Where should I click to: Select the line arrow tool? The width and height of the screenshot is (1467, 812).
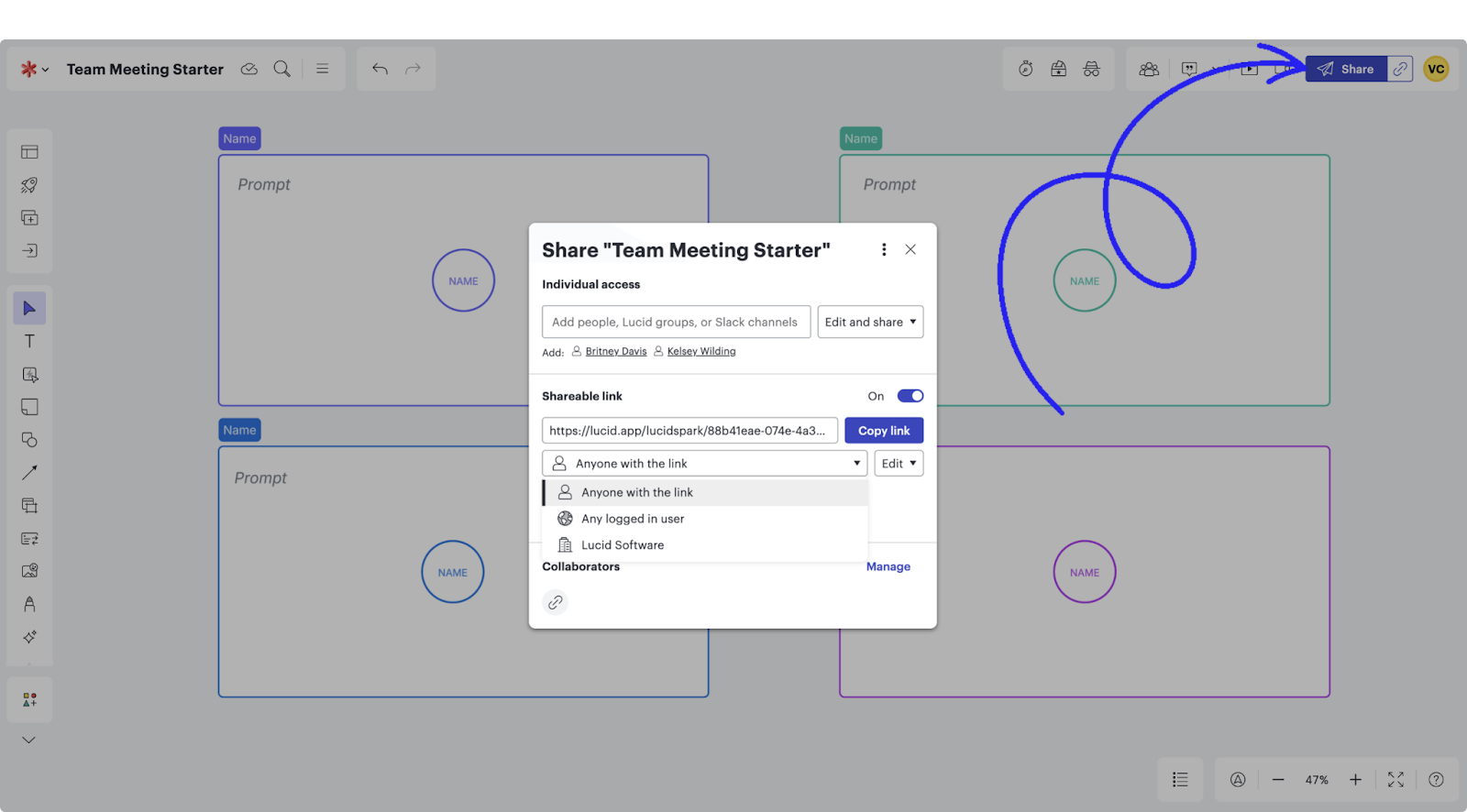click(x=29, y=473)
